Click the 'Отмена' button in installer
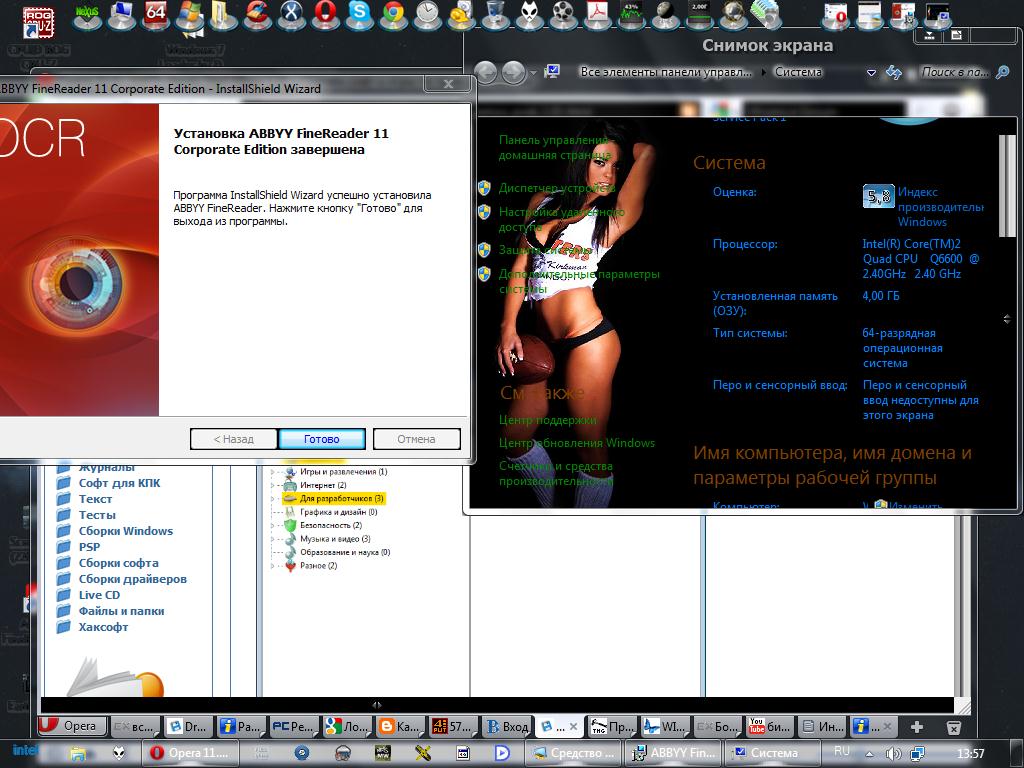Image resolution: width=1024 pixels, height=768 pixels. pos(416,439)
